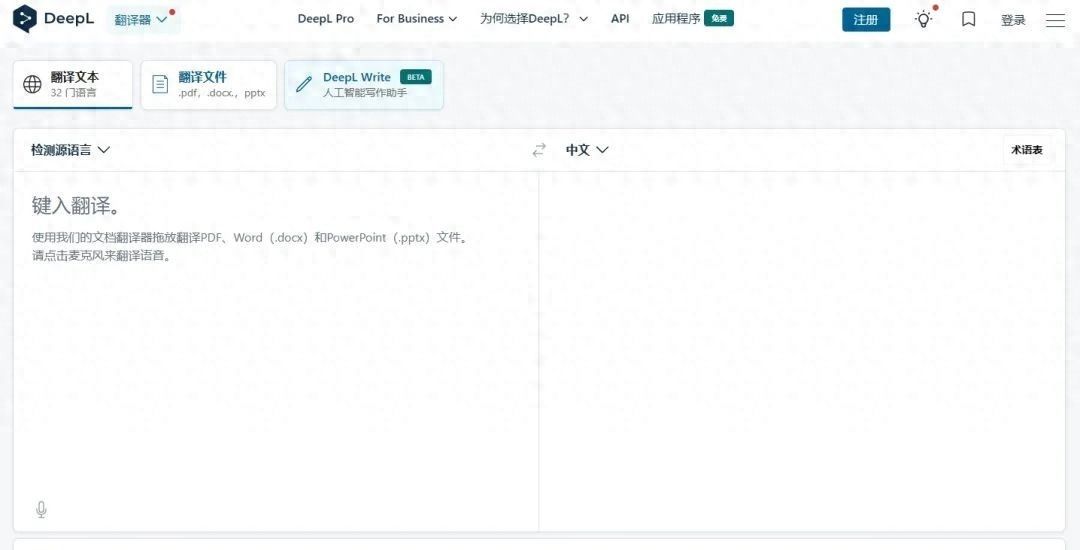Open the hamburger menu icon
Image resolution: width=1080 pixels, height=550 pixels.
point(1055,20)
